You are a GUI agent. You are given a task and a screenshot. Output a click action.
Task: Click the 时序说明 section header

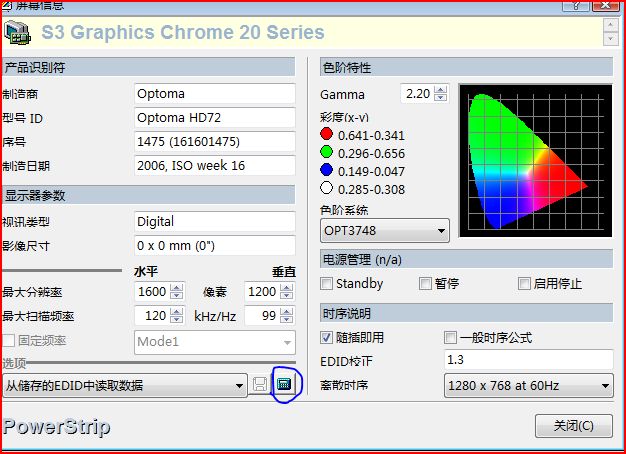(466, 313)
